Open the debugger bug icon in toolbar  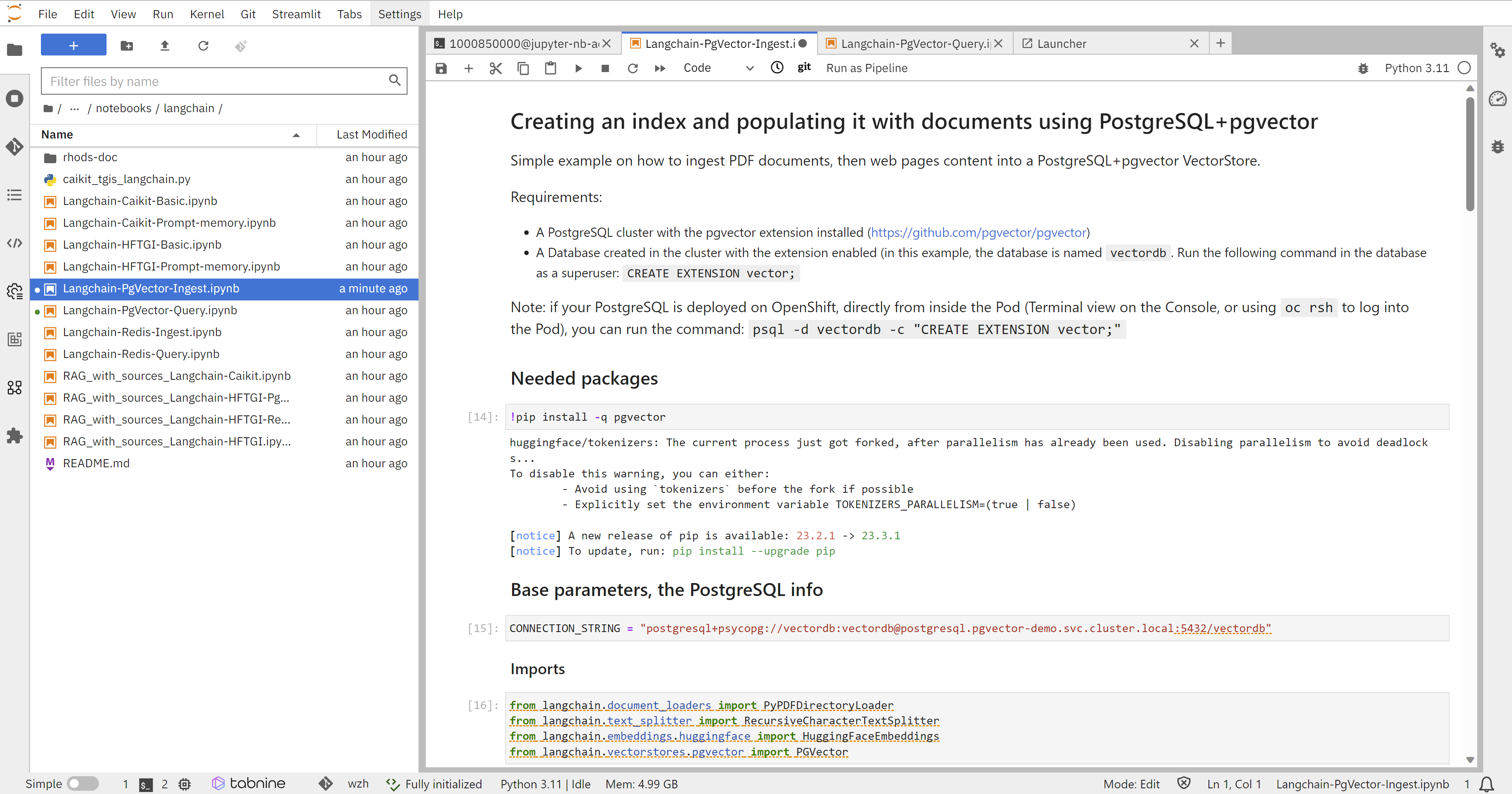coord(1363,68)
